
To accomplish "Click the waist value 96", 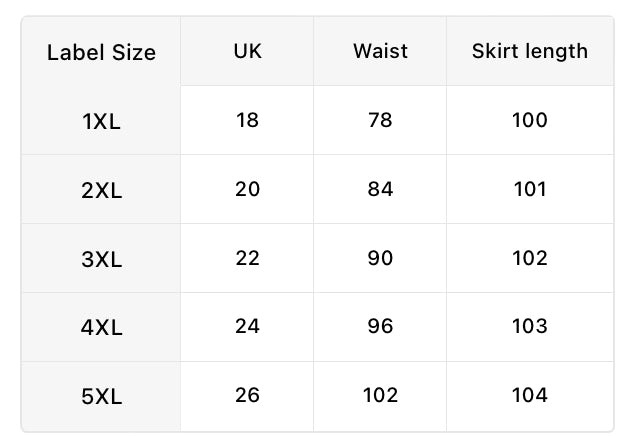I will pyautogui.click(x=380, y=326).
